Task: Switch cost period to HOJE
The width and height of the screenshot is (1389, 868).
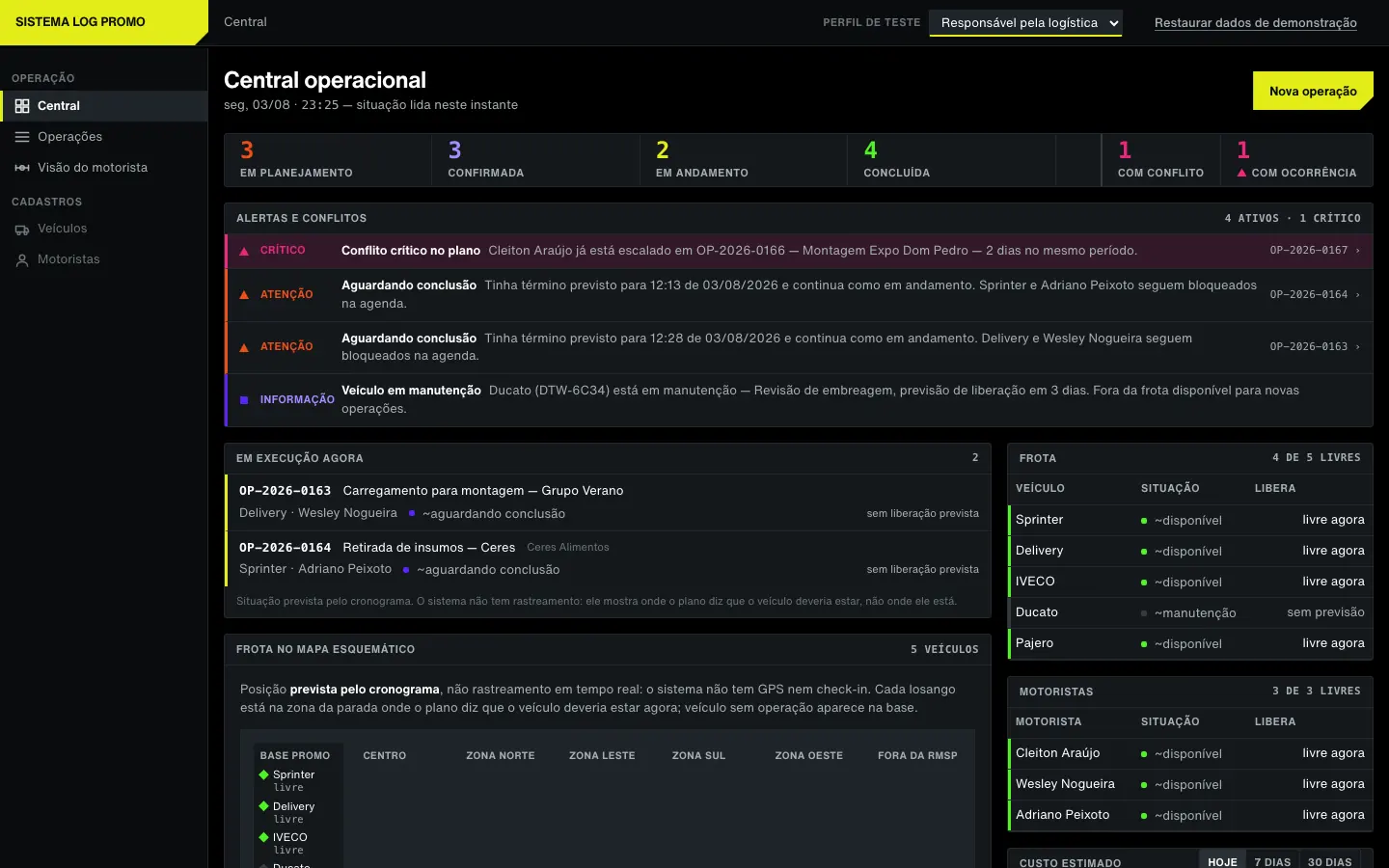Action: pyautogui.click(x=1222, y=862)
